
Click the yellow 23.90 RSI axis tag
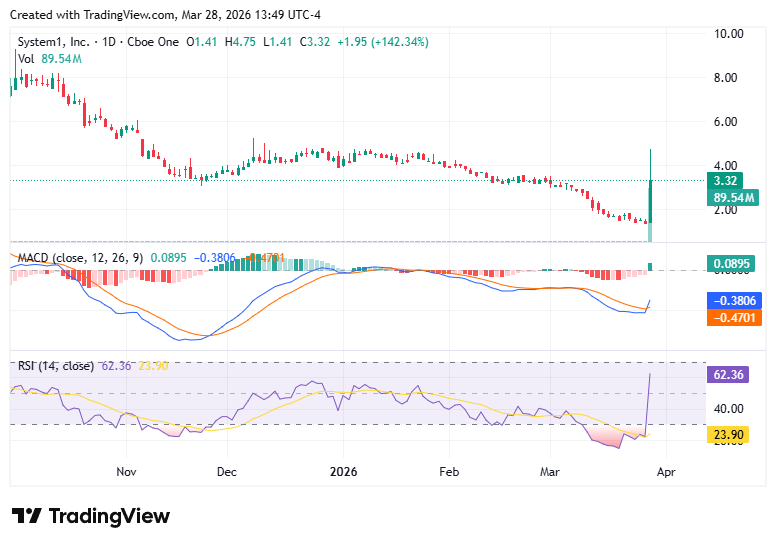[x=729, y=435]
